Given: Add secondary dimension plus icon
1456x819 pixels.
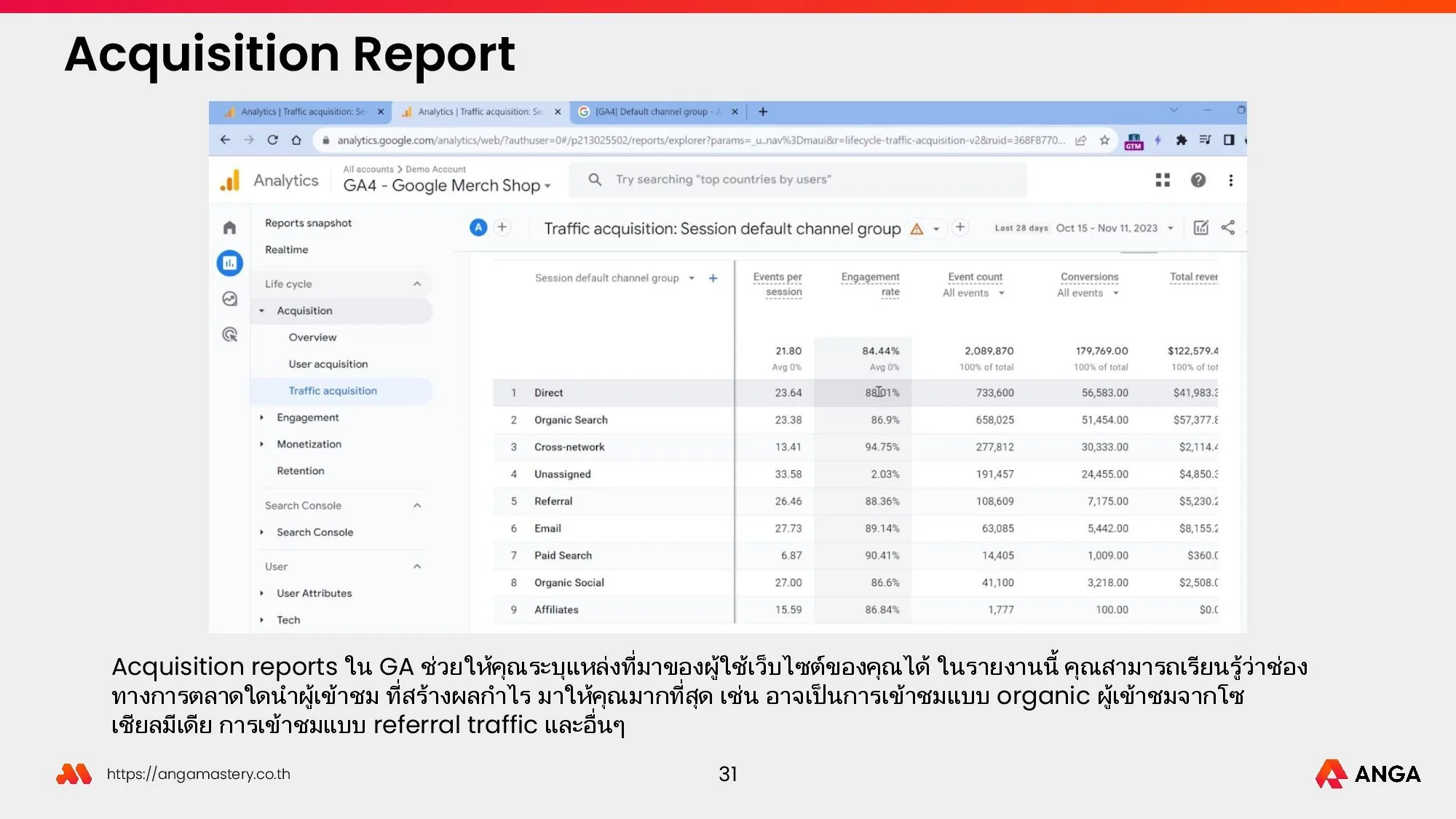Looking at the screenshot, I should pos(713,278).
